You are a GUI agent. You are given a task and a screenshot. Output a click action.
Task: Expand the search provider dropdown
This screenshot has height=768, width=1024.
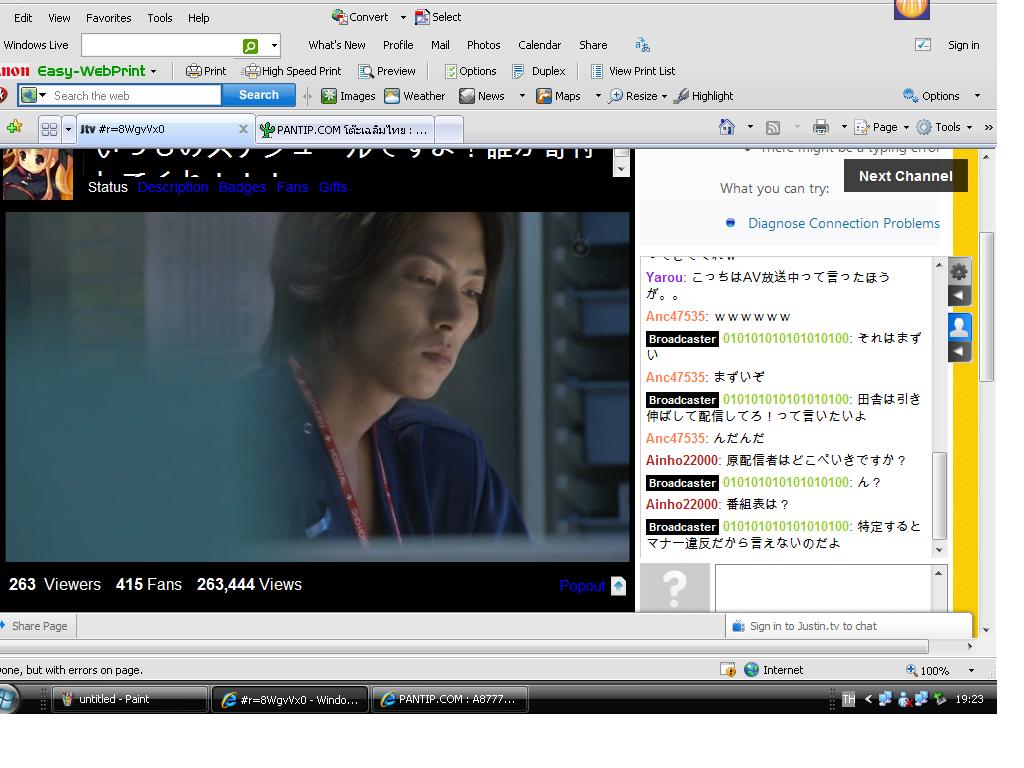tap(43, 95)
